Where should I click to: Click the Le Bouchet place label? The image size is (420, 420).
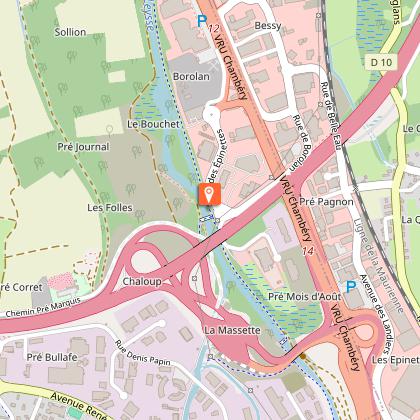pos(153,124)
